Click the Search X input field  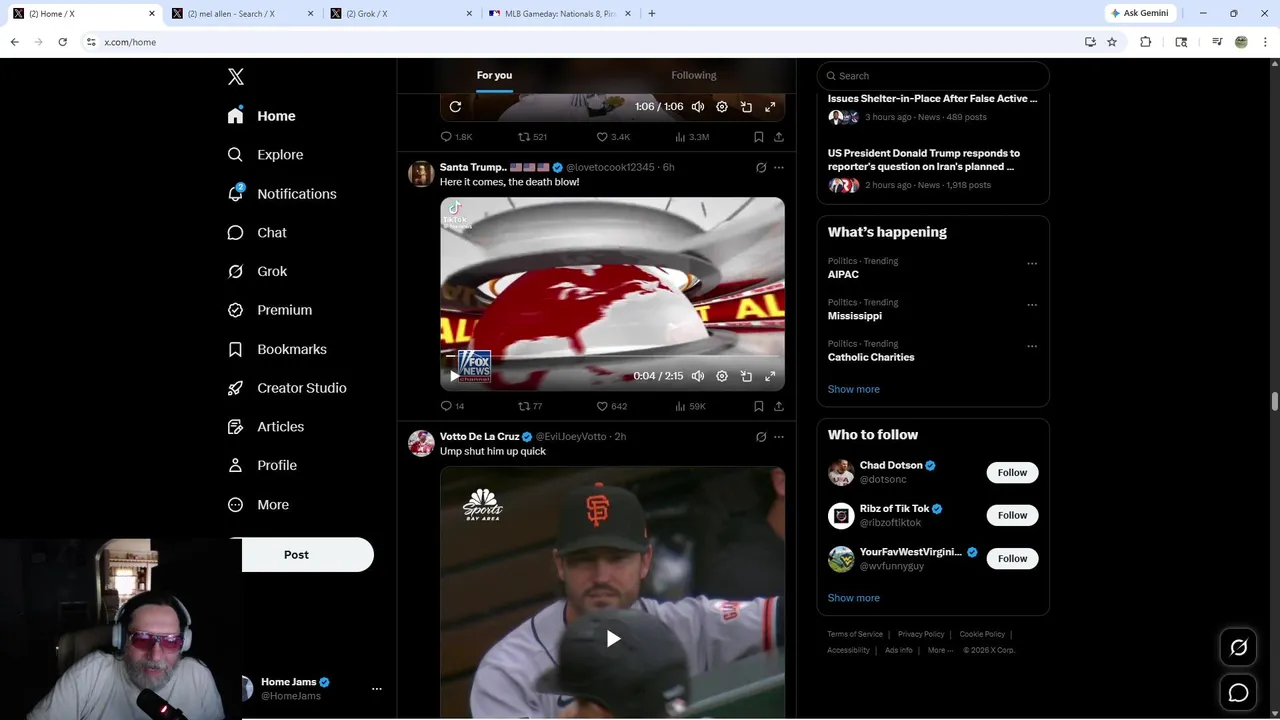click(933, 76)
